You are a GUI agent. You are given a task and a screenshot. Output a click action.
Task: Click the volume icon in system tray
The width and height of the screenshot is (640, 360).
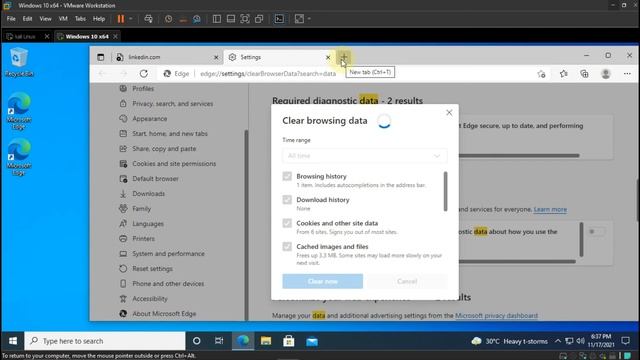pos(580,341)
